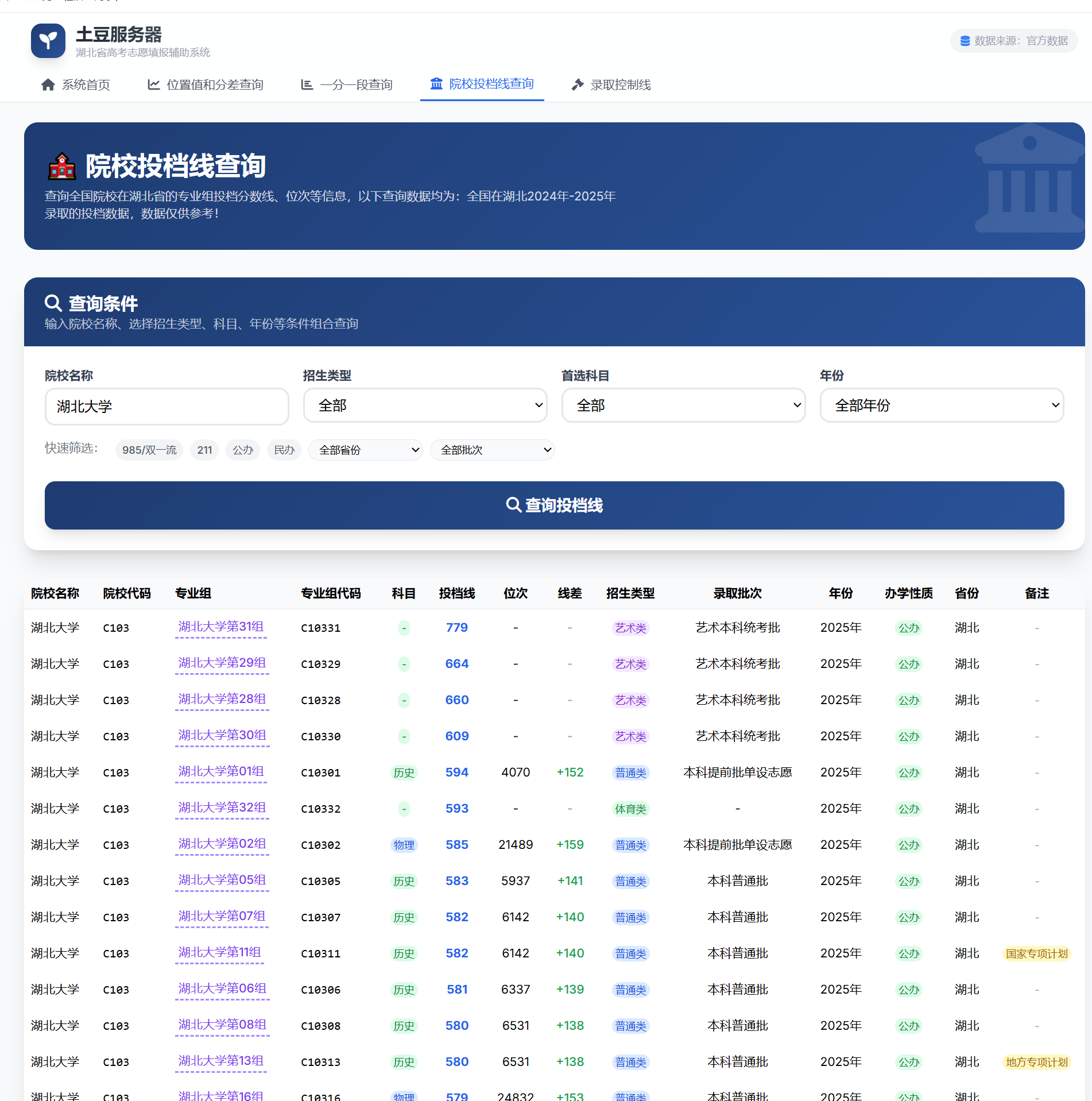Click the bank icon beside 院校投档线查询 tab
1092x1101 pixels.
[436, 84]
